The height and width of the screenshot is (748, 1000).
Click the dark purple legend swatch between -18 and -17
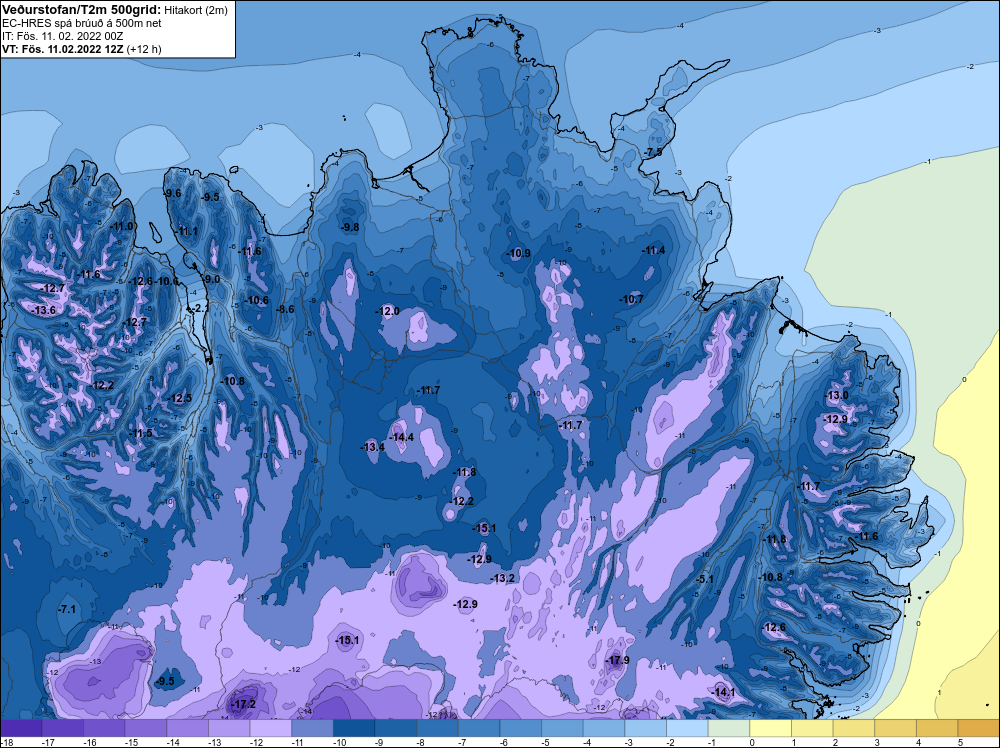tap(21, 728)
